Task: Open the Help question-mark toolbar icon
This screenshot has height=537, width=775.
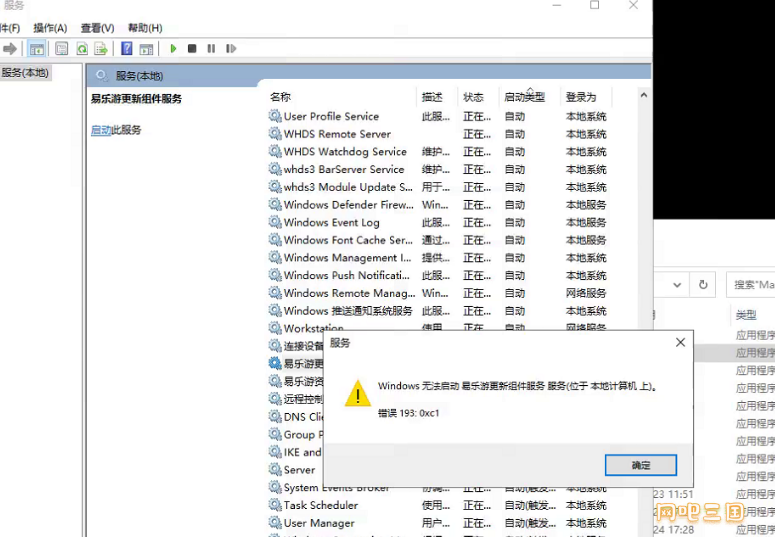Action: coord(127,48)
